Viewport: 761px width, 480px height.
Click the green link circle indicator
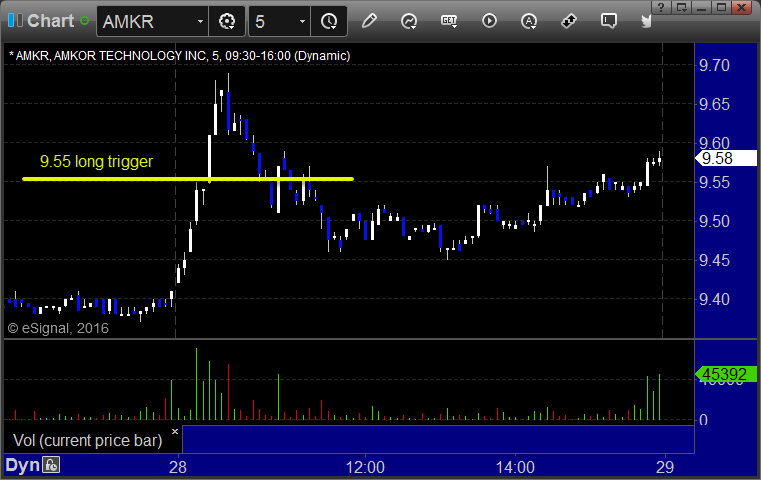84,21
